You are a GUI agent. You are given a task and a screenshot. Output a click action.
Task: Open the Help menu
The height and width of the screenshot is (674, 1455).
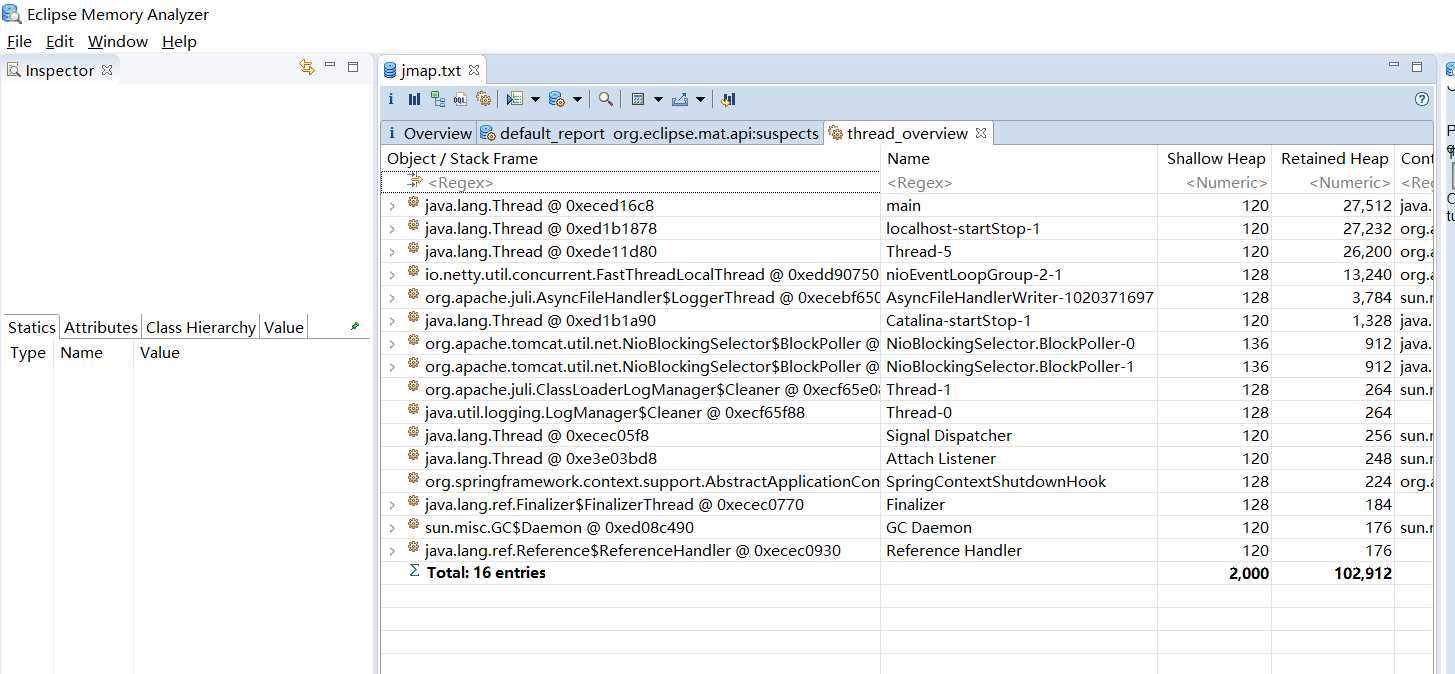179,41
